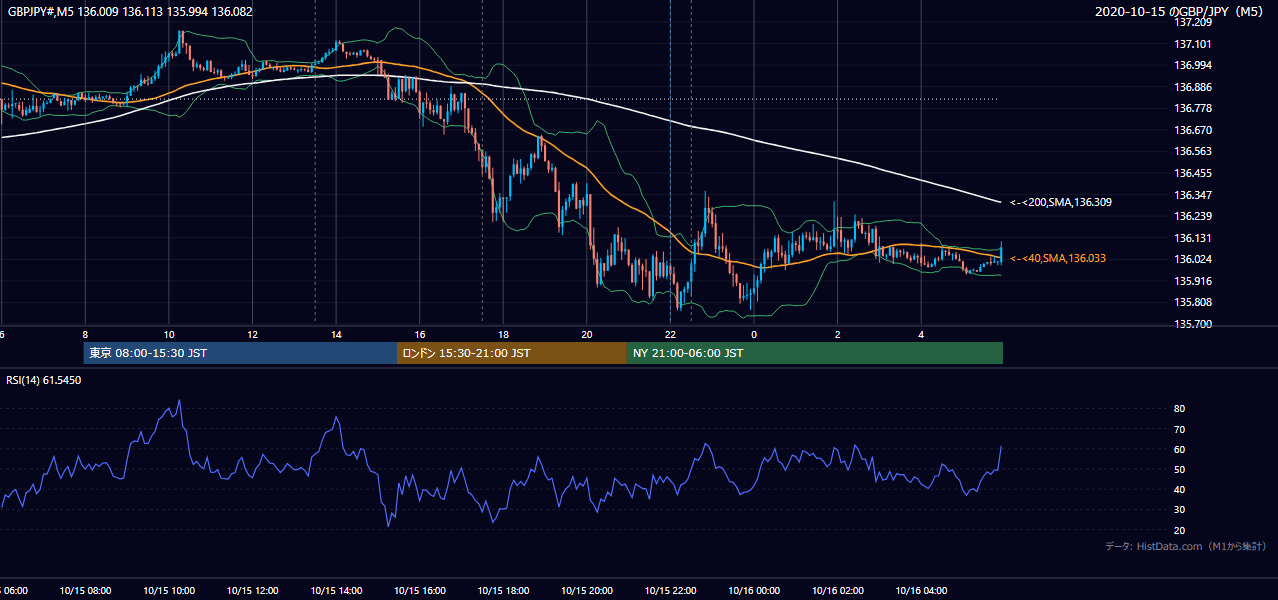Click price axis value 136.886
1278x600 pixels.
coord(1192,87)
